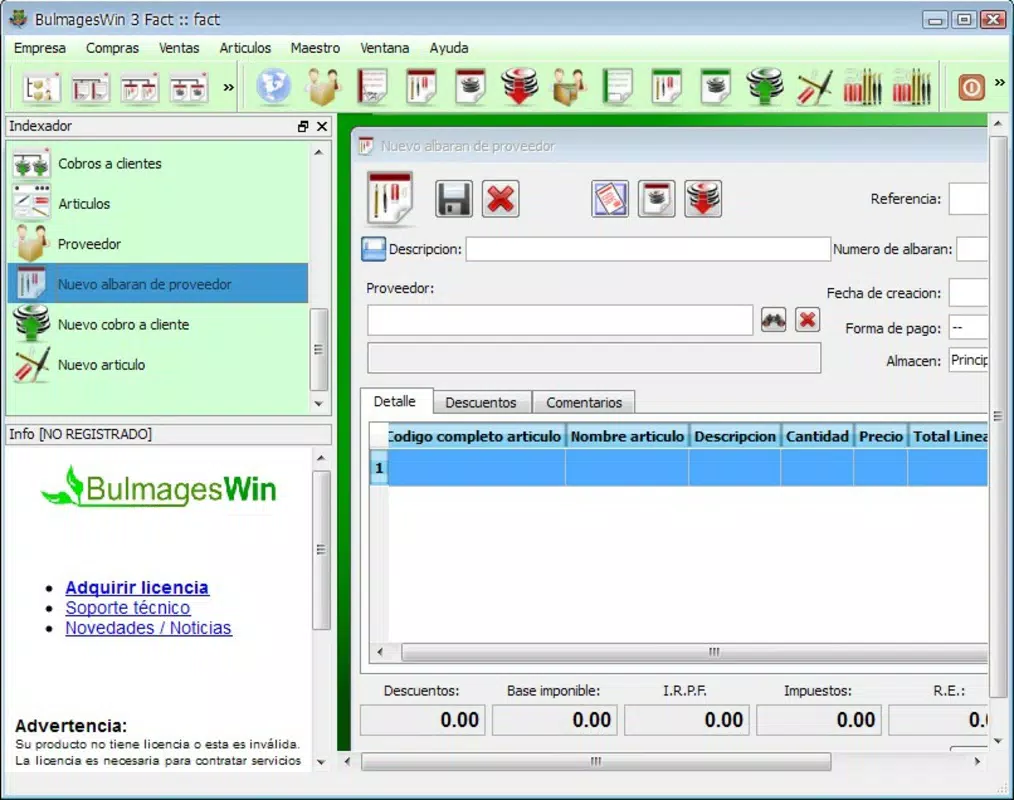Click the globe icon in the top toolbar
The width and height of the screenshot is (1014, 800).
pos(274,87)
